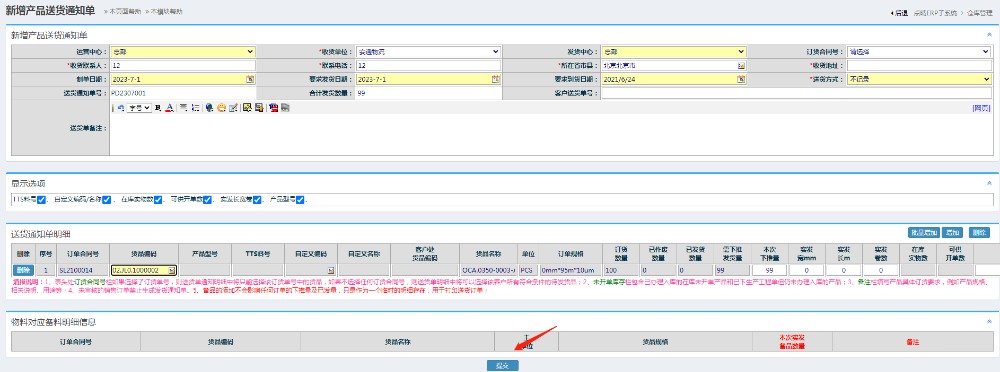Go to 仓库管理 in the breadcrumb
1000x372 pixels.
(980, 12)
